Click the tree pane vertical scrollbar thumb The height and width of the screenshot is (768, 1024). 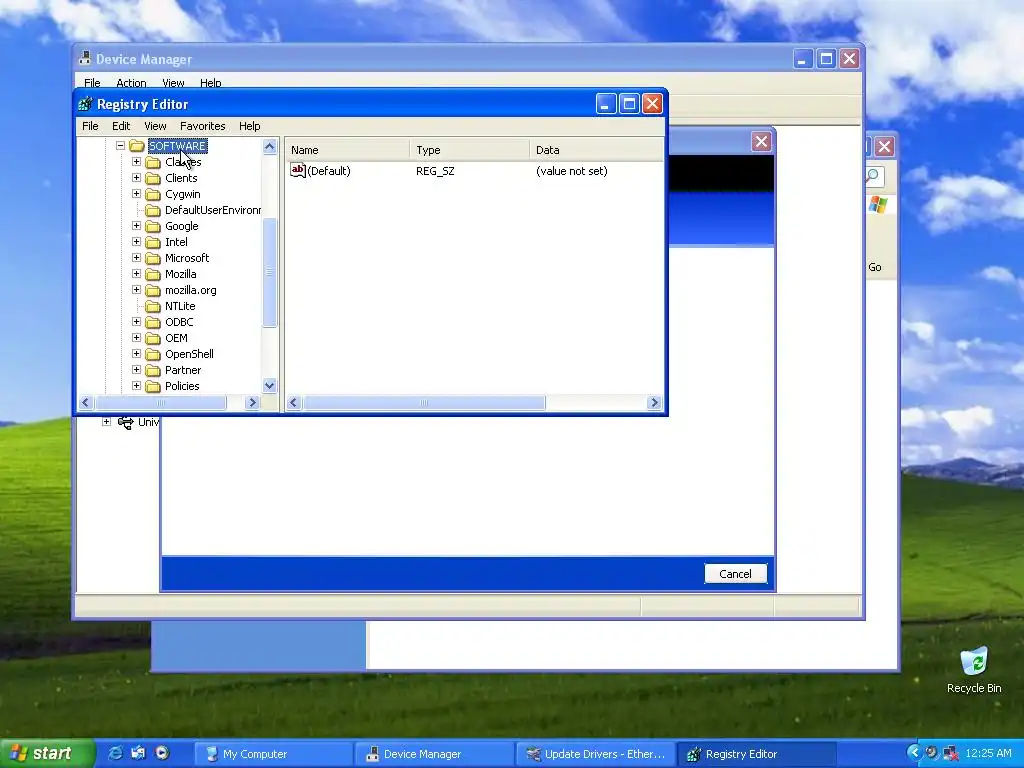coord(269,272)
